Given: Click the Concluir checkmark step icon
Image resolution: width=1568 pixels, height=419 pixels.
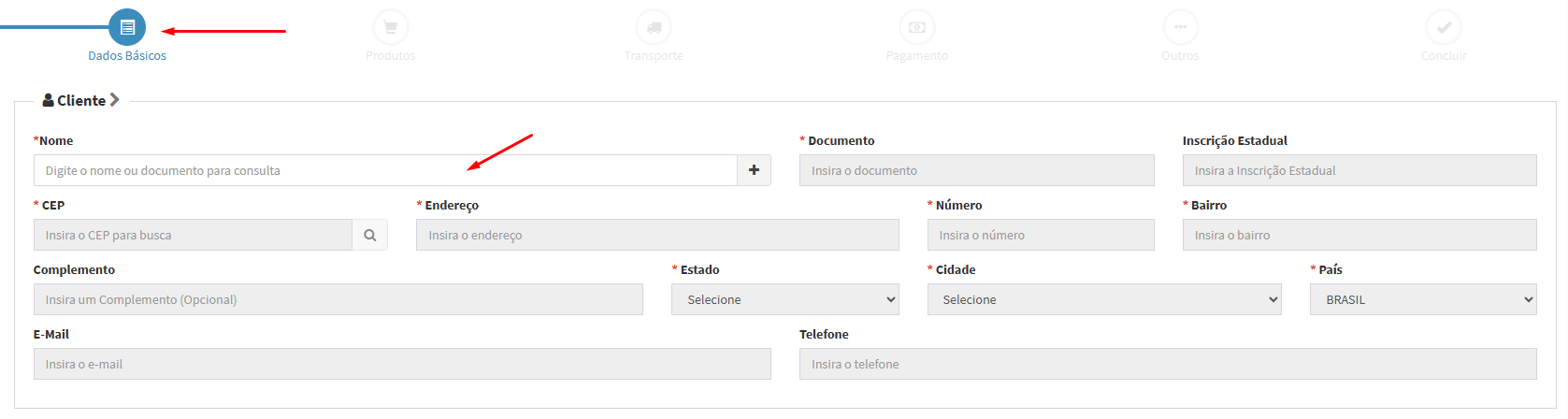Looking at the screenshot, I should [x=1444, y=28].
